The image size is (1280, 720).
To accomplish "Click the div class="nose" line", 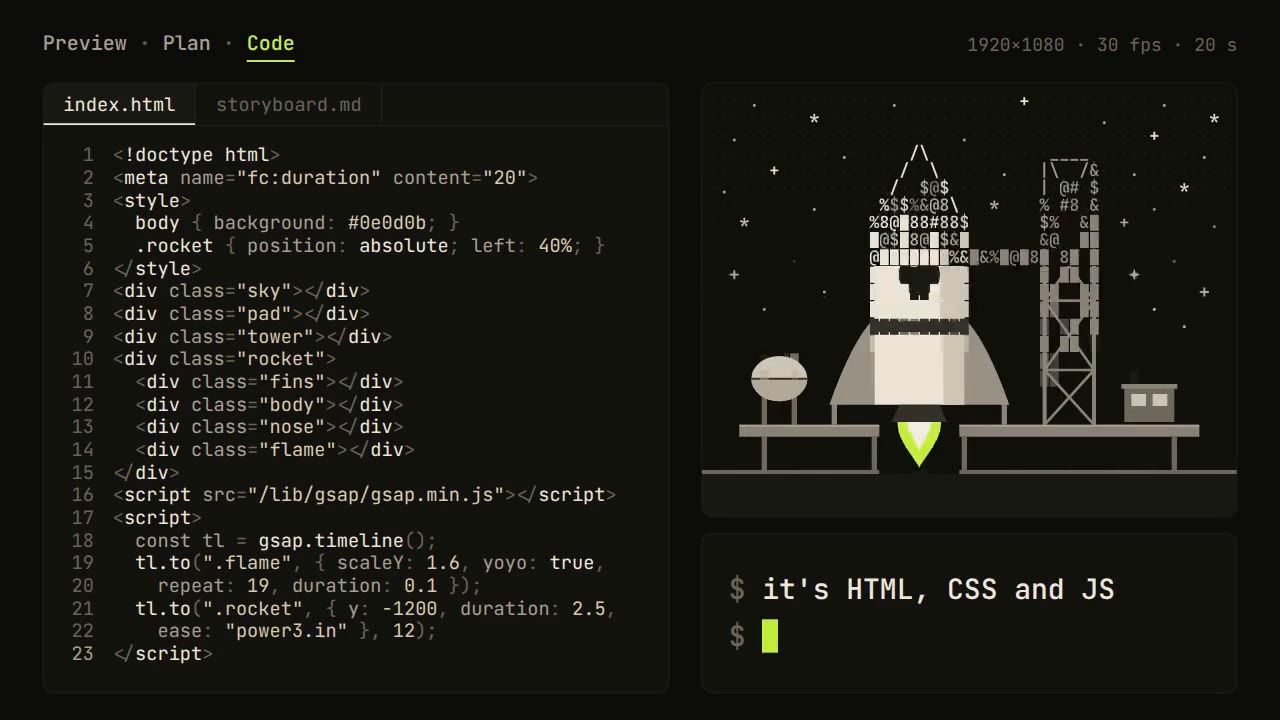I will 270,427.
